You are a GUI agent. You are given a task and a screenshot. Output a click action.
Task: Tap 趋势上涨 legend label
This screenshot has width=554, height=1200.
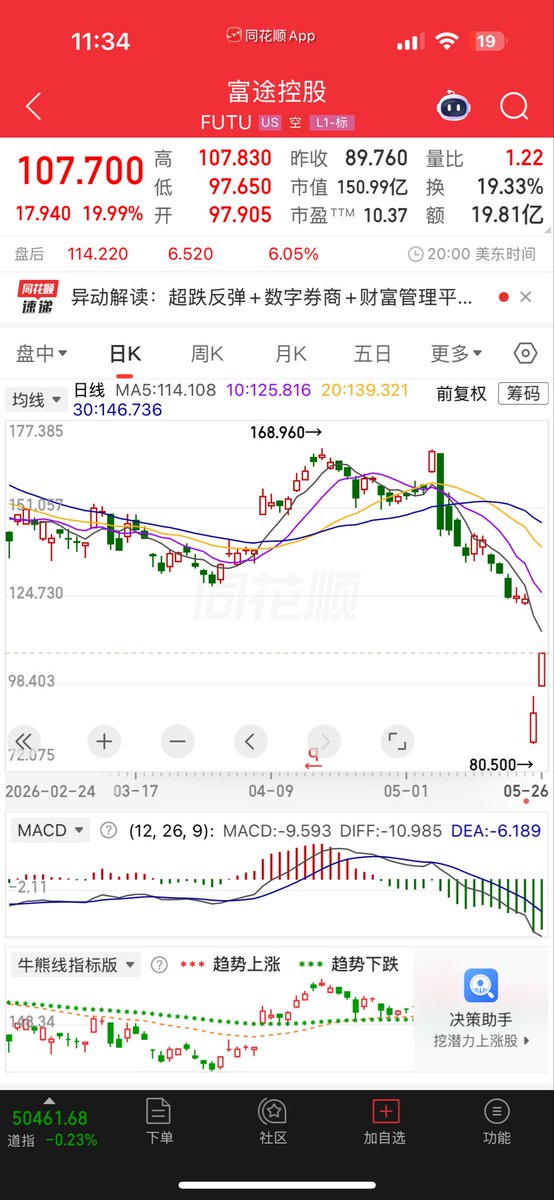[246, 965]
